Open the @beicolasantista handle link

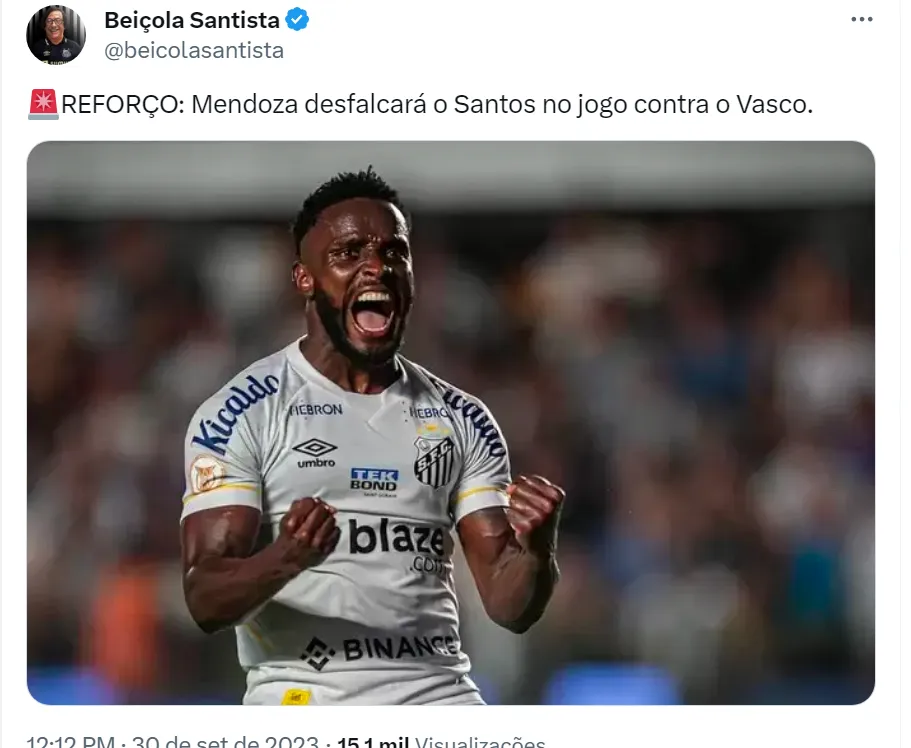(x=194, y=51)
